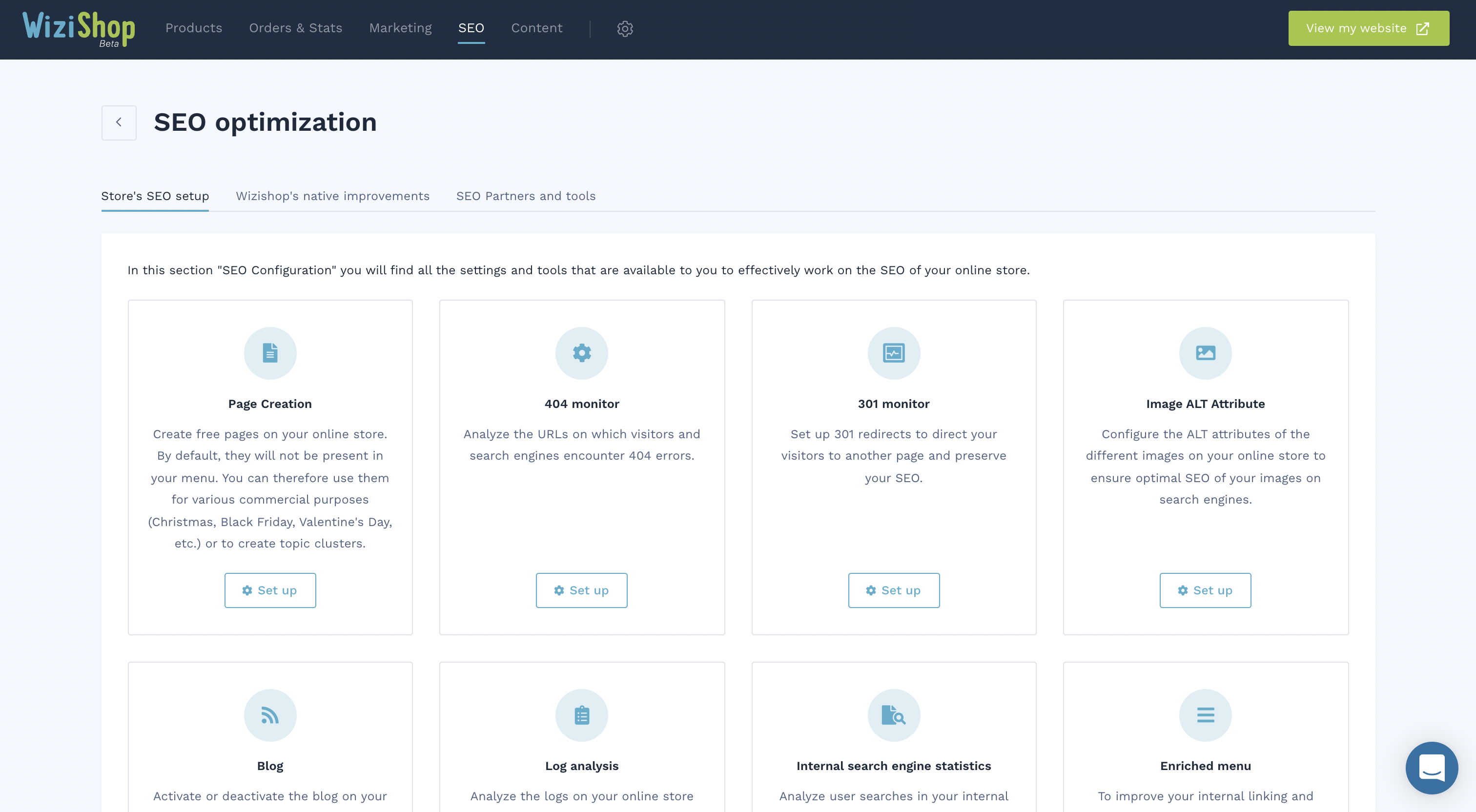Open the Marketing menu
Viewport: 1476px width, 812px height.
401,28
